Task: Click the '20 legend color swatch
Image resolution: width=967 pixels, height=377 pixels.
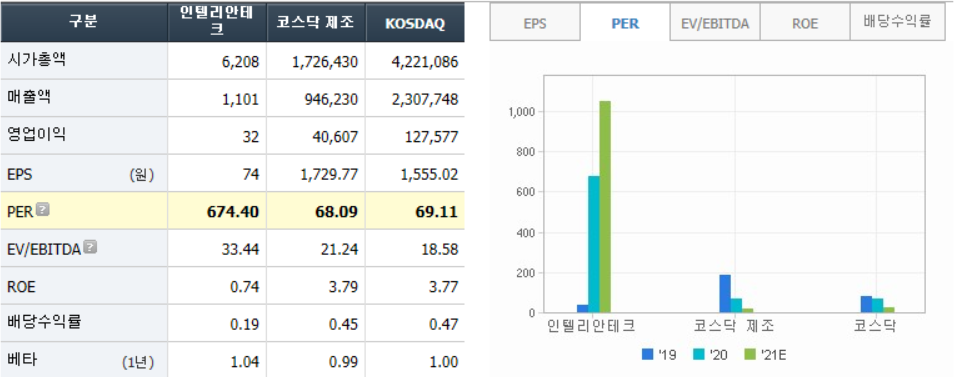Action: 699,354
